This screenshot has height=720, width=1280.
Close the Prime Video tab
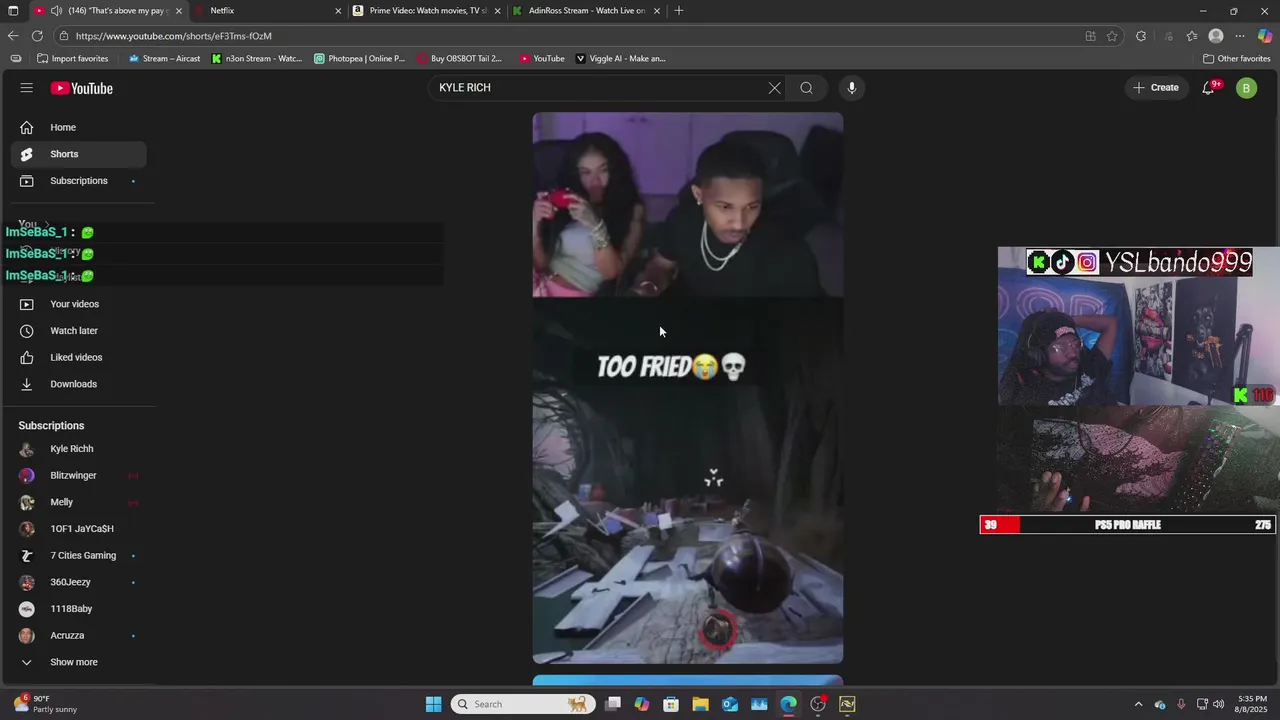[497, 11]
